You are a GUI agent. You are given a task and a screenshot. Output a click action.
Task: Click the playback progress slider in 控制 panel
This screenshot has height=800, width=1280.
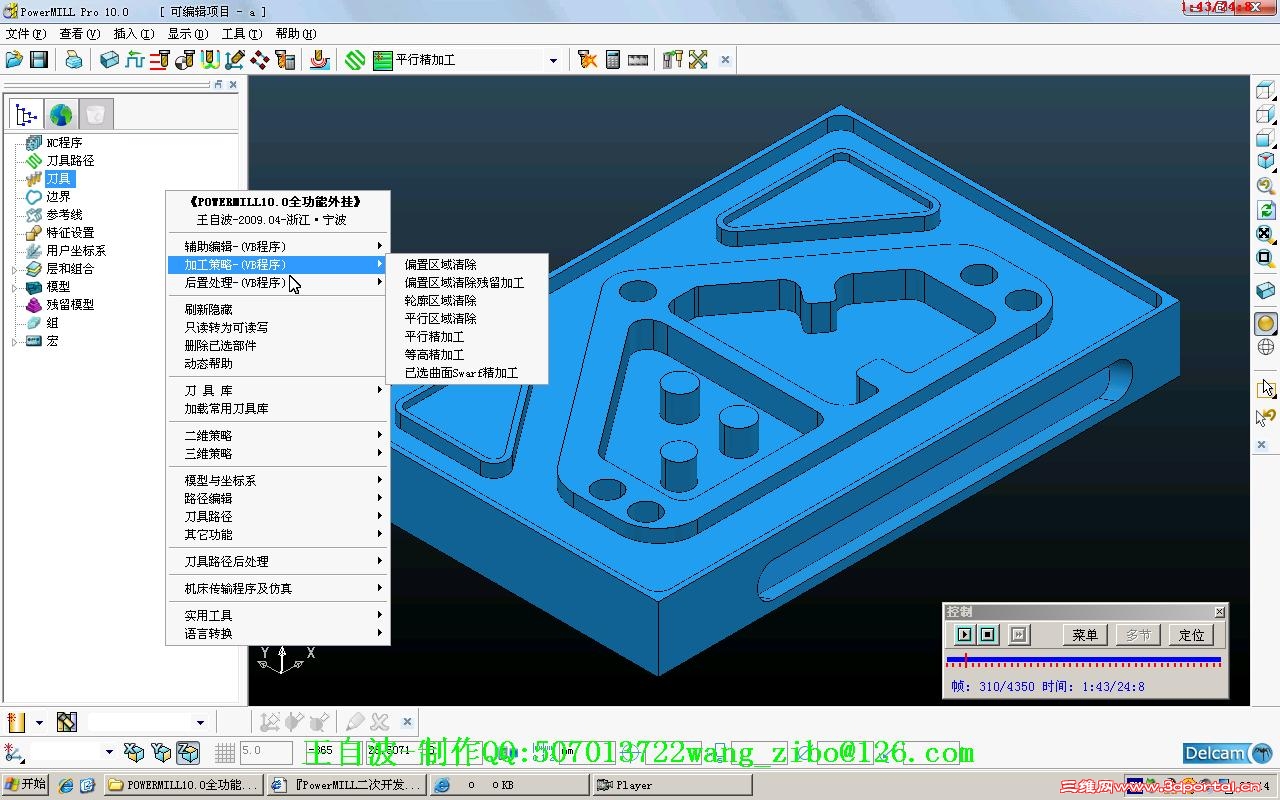[x=1084, y=660]
